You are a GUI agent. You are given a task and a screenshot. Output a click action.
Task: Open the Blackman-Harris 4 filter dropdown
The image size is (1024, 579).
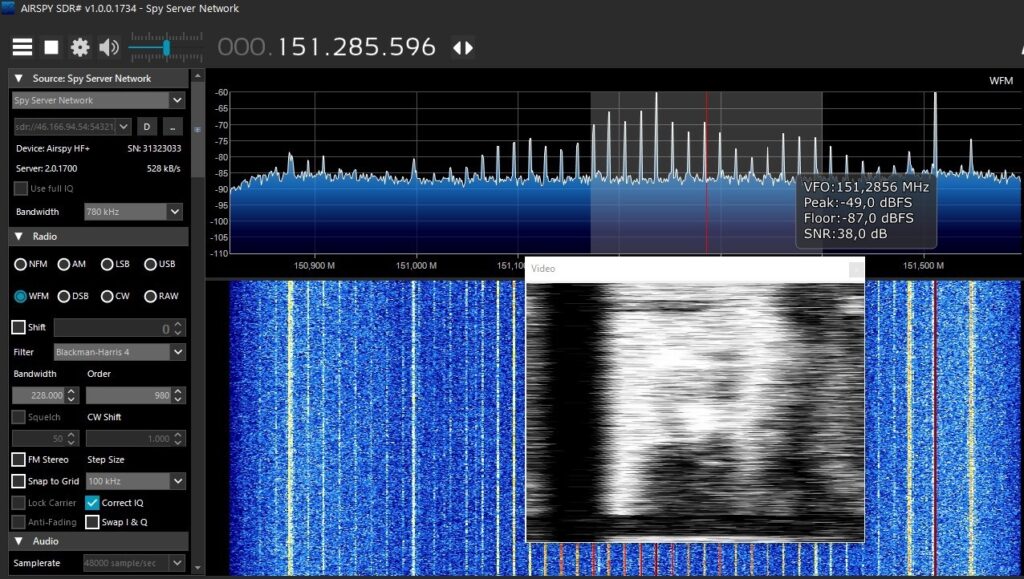point(134,352)
